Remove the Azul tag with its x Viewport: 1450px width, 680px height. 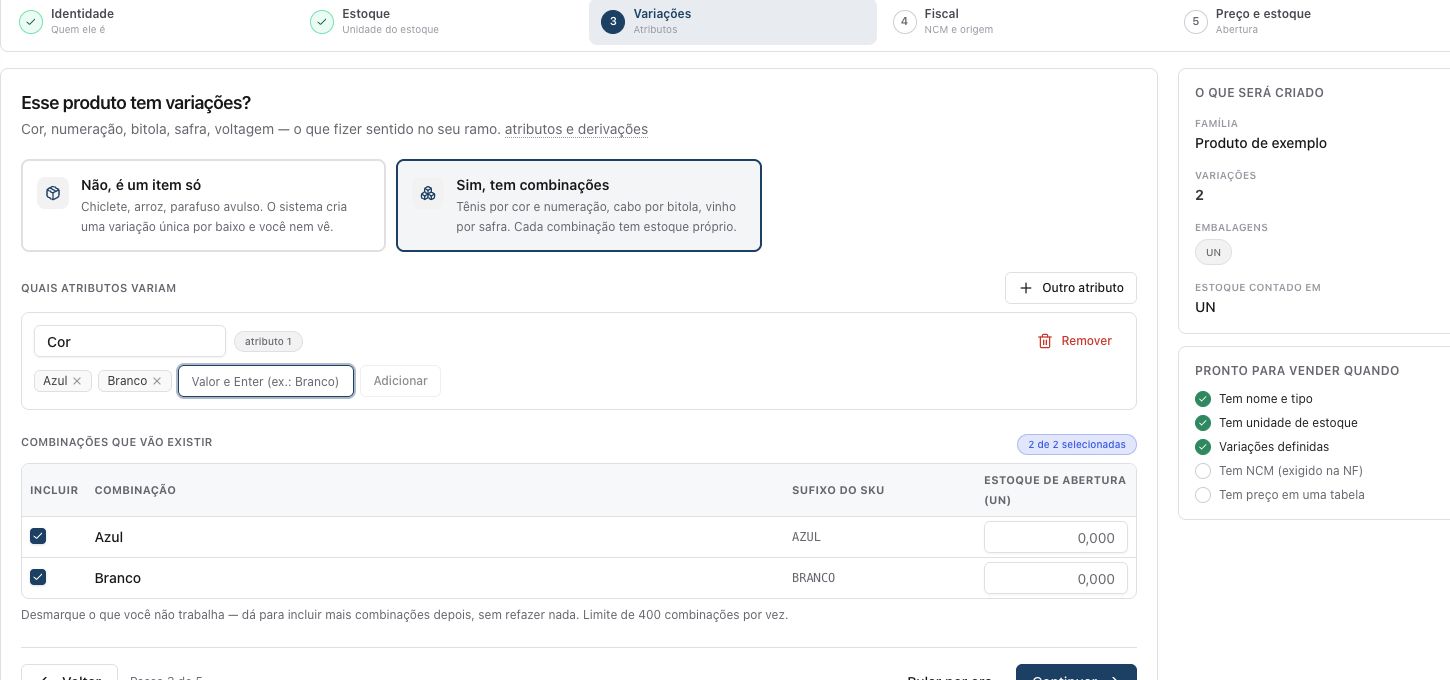(77, 381)
